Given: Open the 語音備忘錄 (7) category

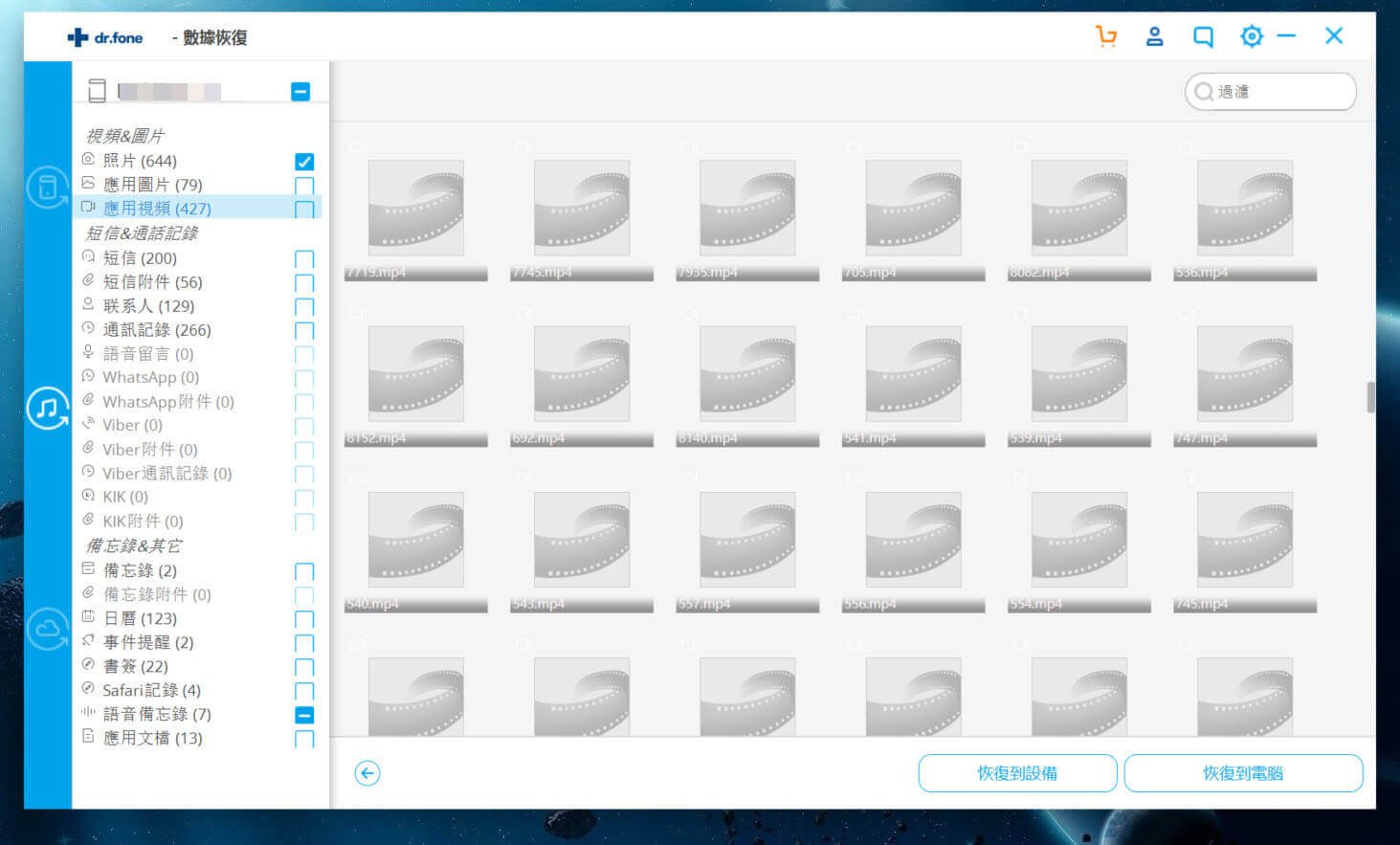Looking at the screenshot, I should [157, 715].
